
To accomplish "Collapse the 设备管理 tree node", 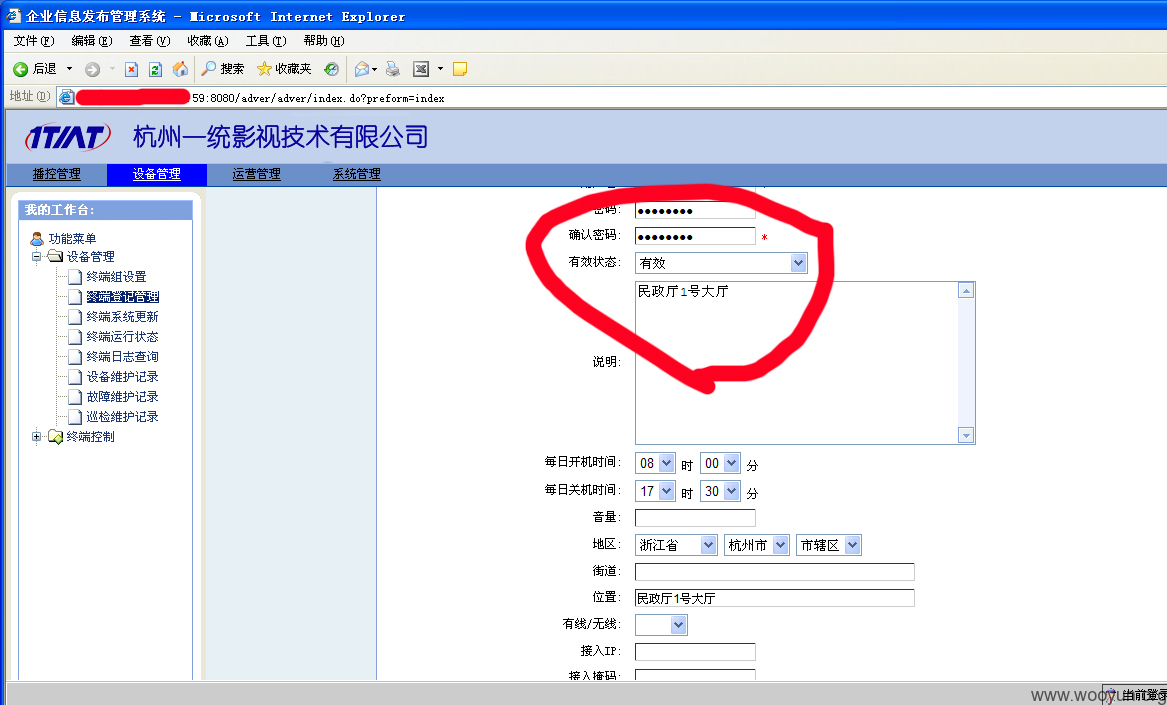I will 36,256.
